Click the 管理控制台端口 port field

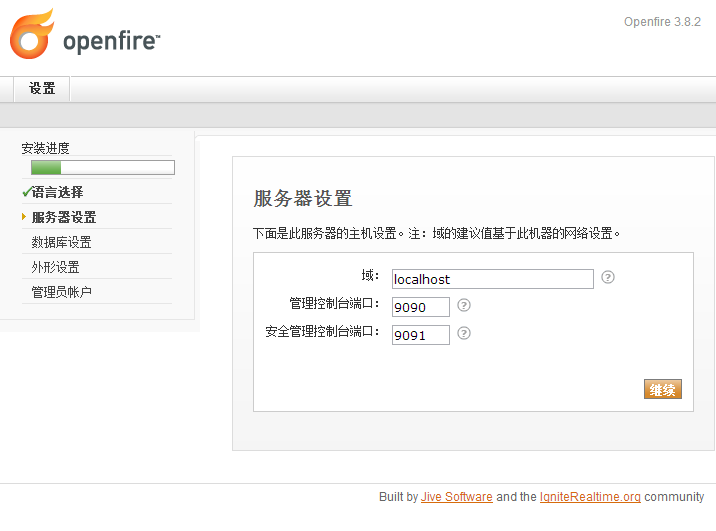coord(420,307)
